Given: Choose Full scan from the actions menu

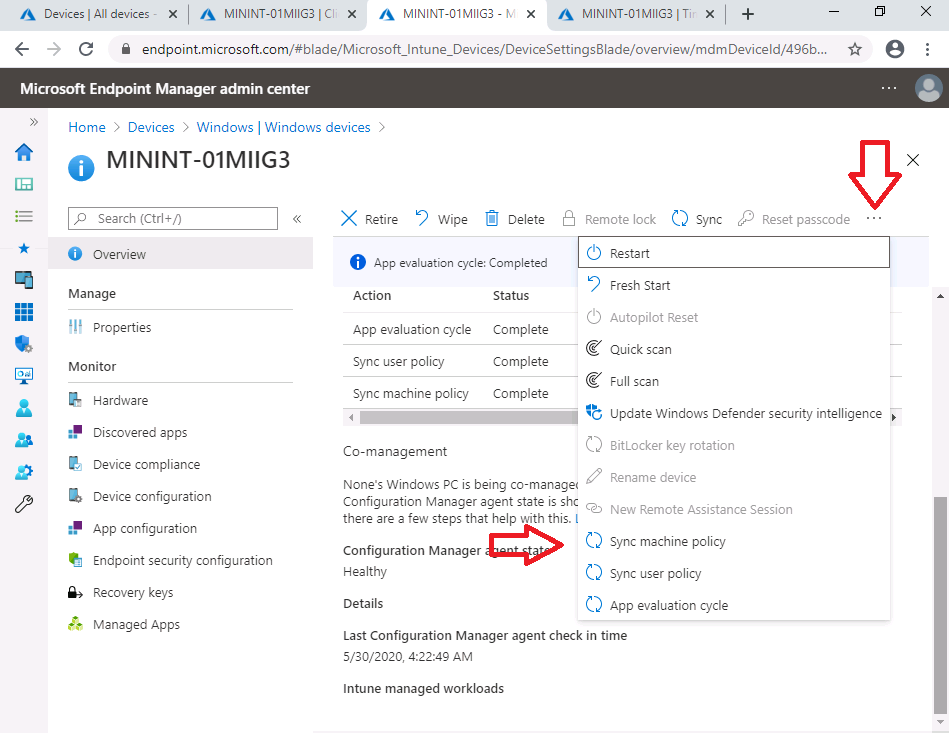Looking at the screenshot, I should [x=734, y=381].
